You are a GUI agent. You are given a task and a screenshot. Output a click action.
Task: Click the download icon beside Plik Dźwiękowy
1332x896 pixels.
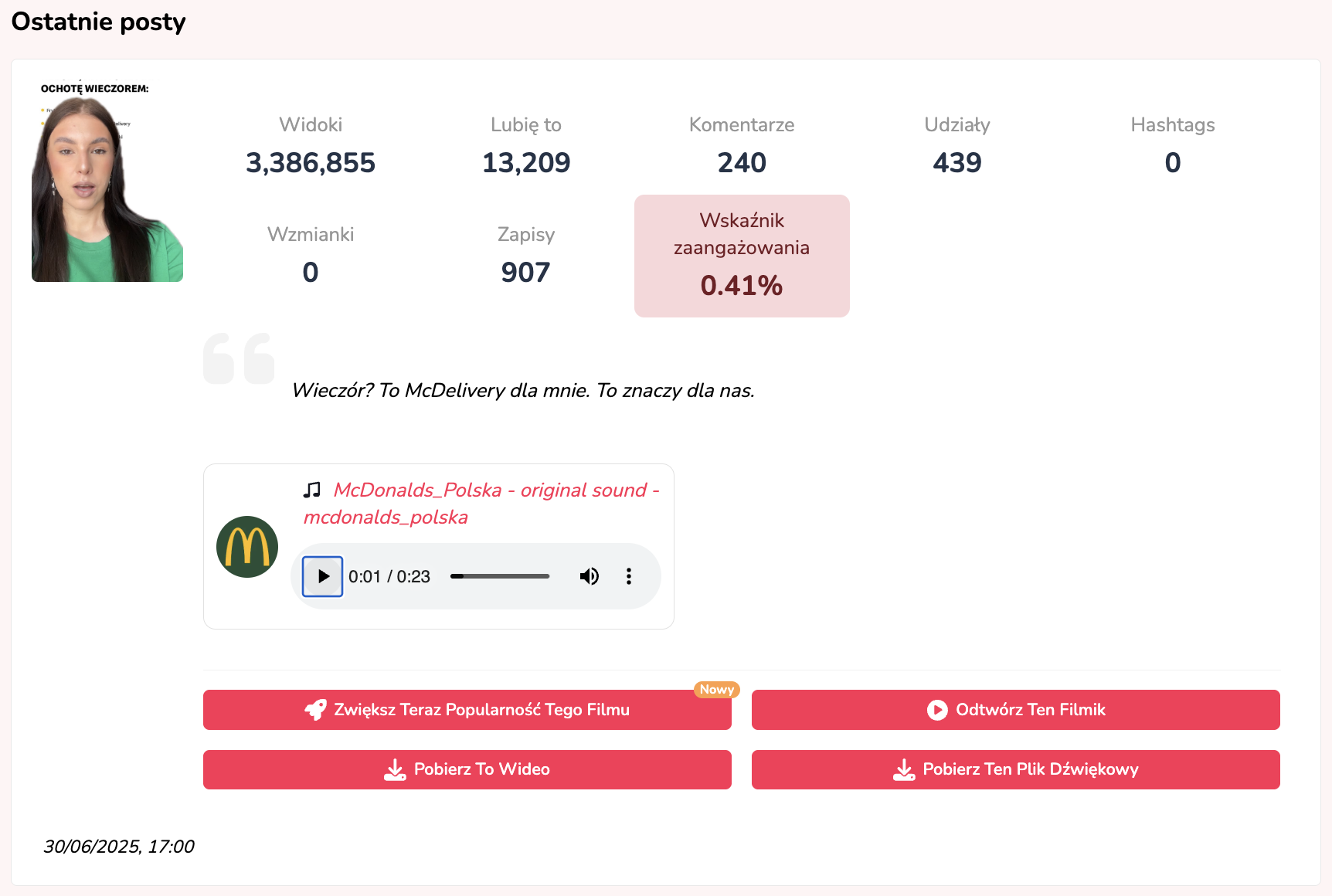tap(904, 769)
